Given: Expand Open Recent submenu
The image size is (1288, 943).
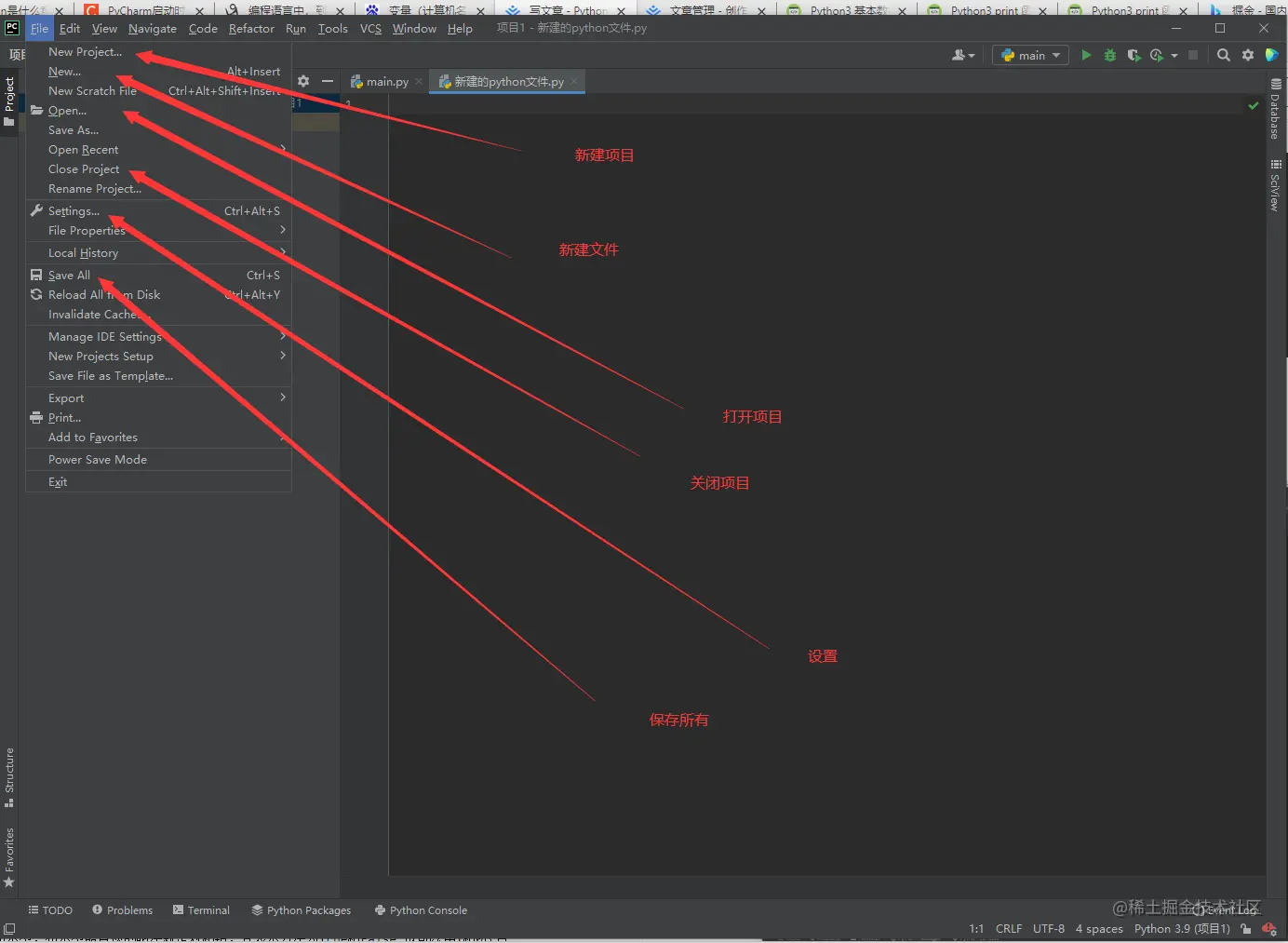Looking at the screenshot, I should (x=158, y=150).
